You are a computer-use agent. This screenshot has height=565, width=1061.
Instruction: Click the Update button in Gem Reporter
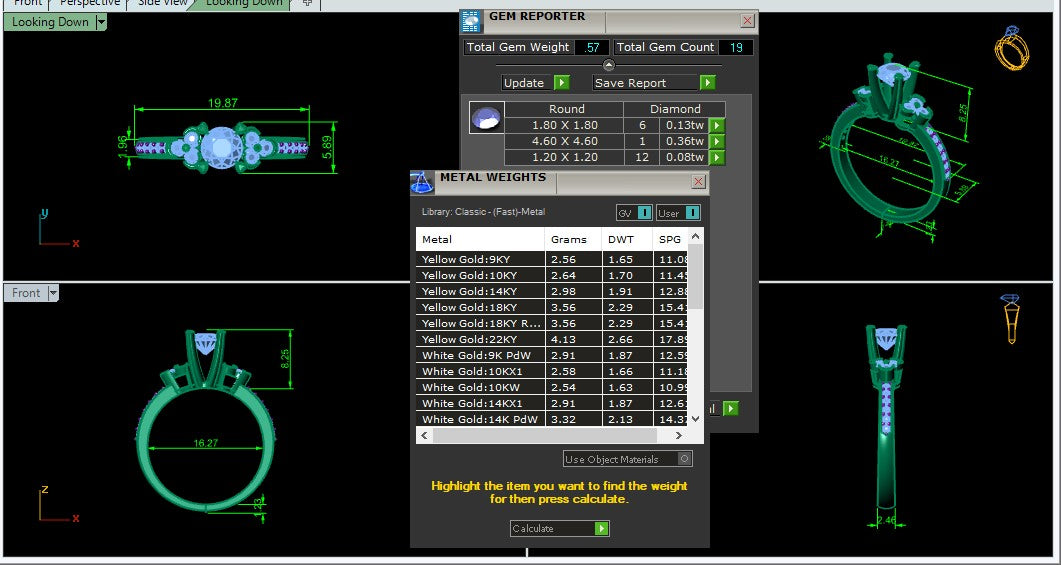tap(536, 83)
